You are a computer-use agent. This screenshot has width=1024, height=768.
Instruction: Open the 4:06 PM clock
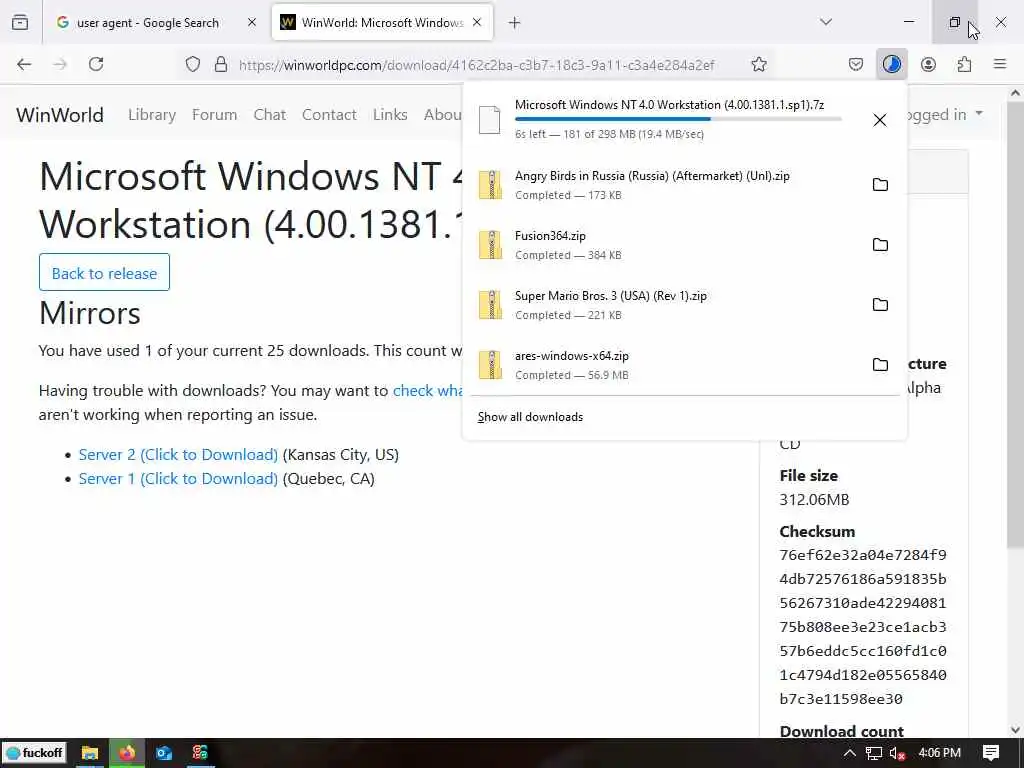(x=939, y=753)
